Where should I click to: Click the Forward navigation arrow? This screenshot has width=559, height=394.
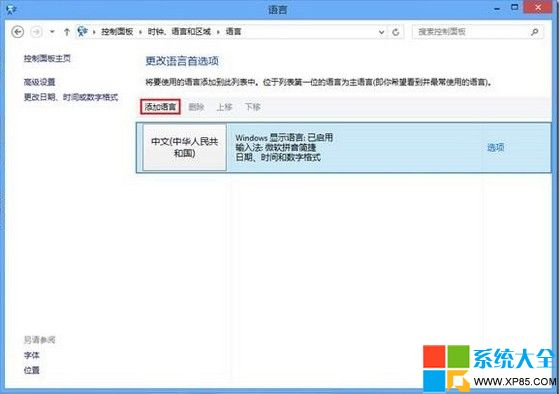pos(36,32)
